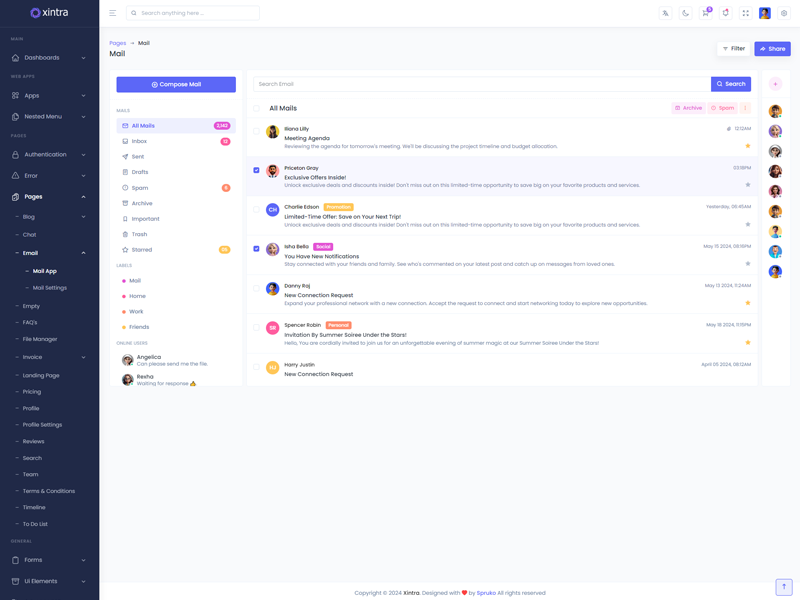Open the language translation icon
The image size is (800, 600).
point(665,13)
